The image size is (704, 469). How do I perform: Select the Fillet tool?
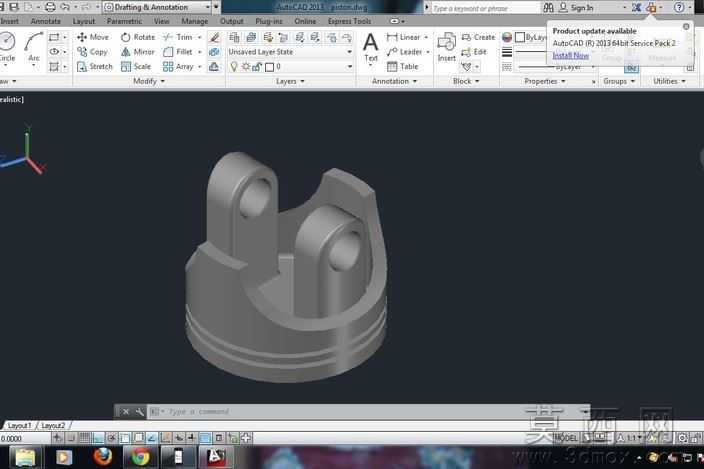coord(178,52)
